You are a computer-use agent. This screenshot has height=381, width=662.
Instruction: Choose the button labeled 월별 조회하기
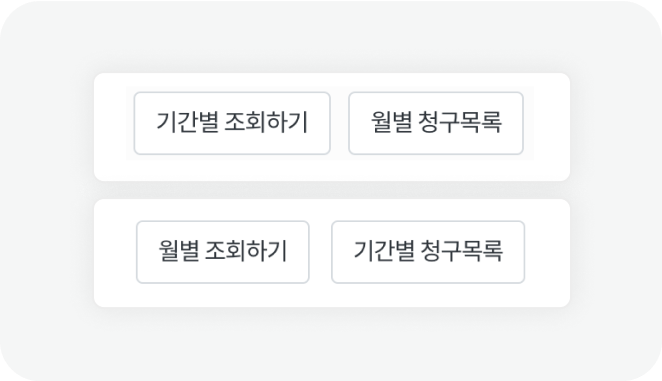pos(222,252)
